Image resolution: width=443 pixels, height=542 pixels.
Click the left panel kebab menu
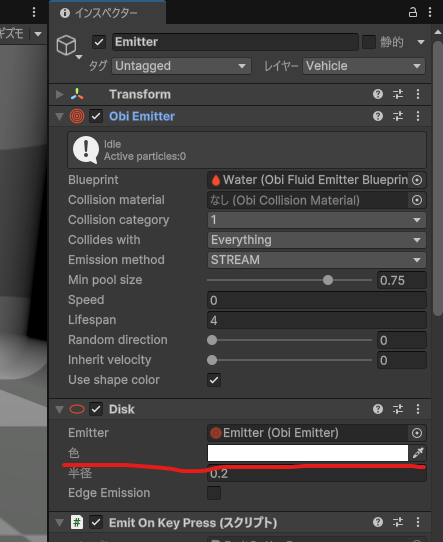pos(34,12)
